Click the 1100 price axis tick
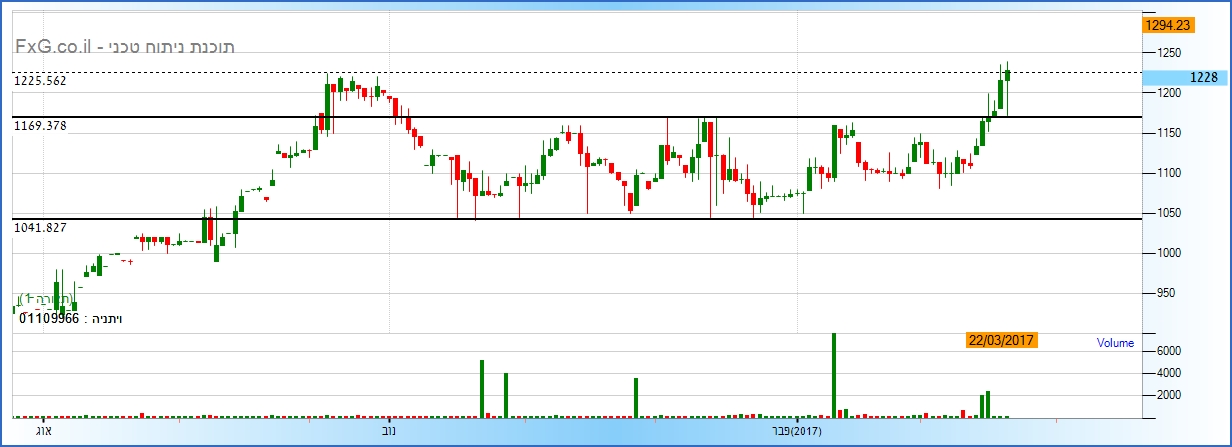Screen dimensions: 1232x447 click(1170, 173)
